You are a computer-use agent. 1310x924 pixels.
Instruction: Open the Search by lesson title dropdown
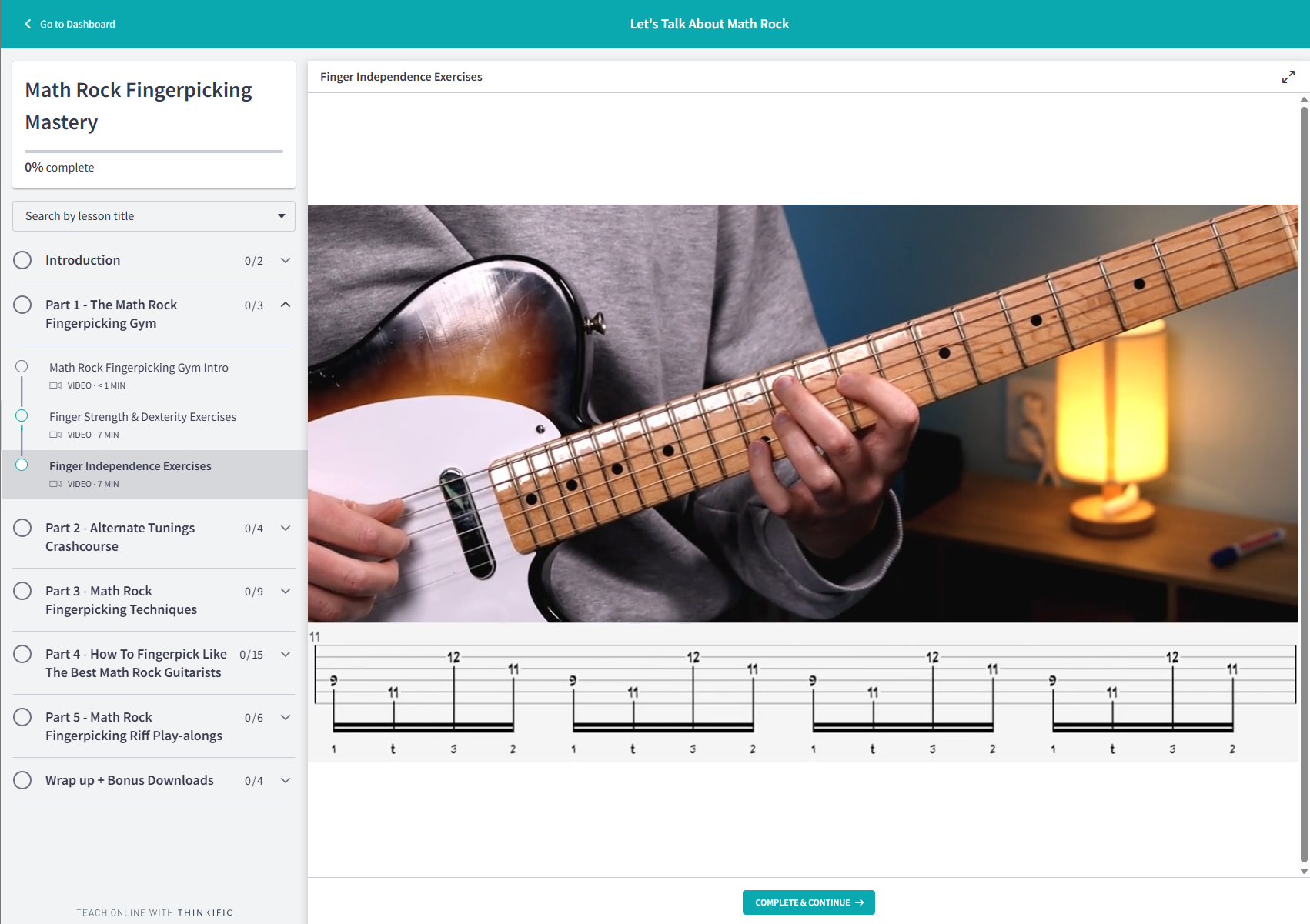click(154, 216)
